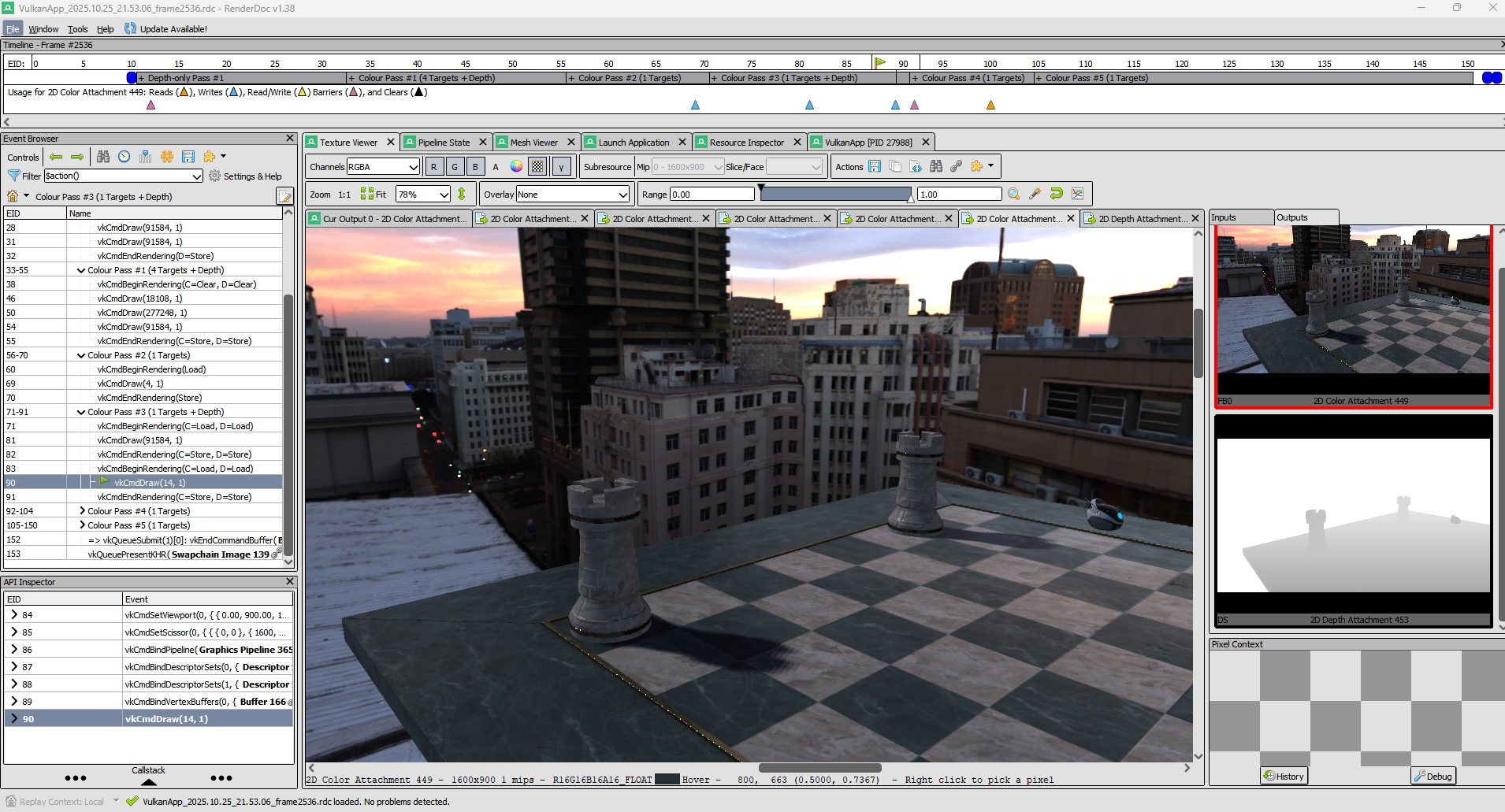The height and width of the screenshot is (812, 1505).
Task: Open the Channels RGBA dropdown
Action: pos(383,166)
